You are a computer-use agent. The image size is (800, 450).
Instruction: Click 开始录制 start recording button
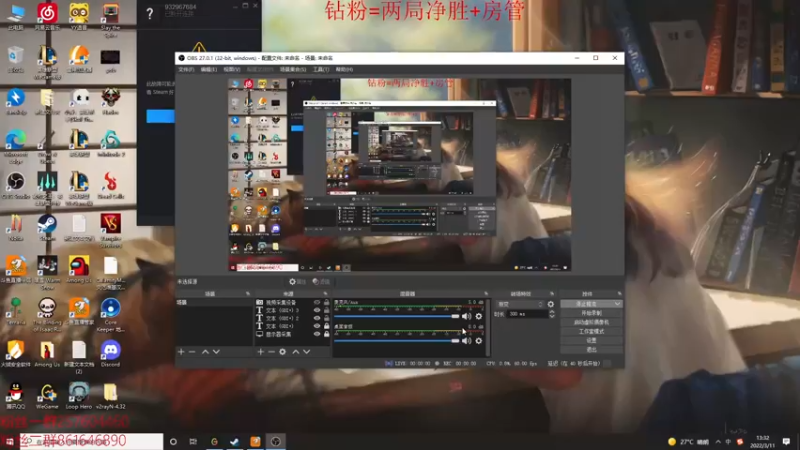click(x=591, y=313)
